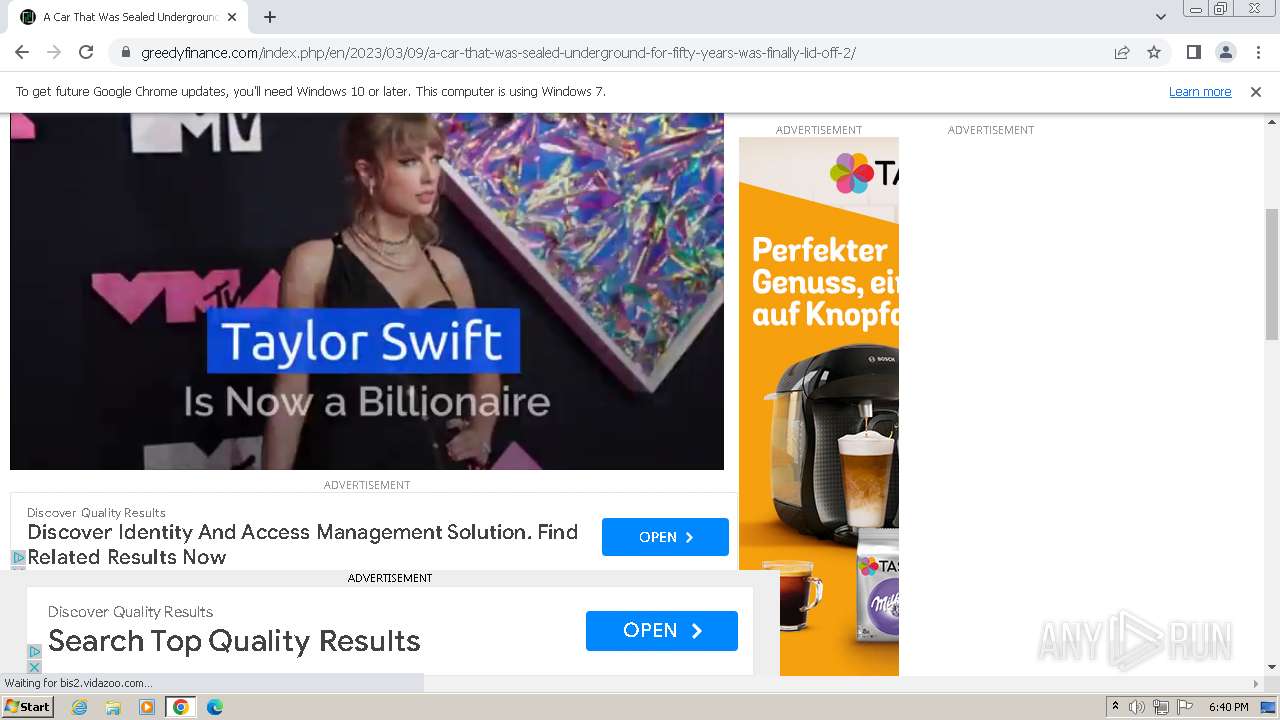Image resolution: width=1280 pixels, height=720 pixels.
Task: Click the AdChoices icon on bottom banner
Action: (34, 651)
